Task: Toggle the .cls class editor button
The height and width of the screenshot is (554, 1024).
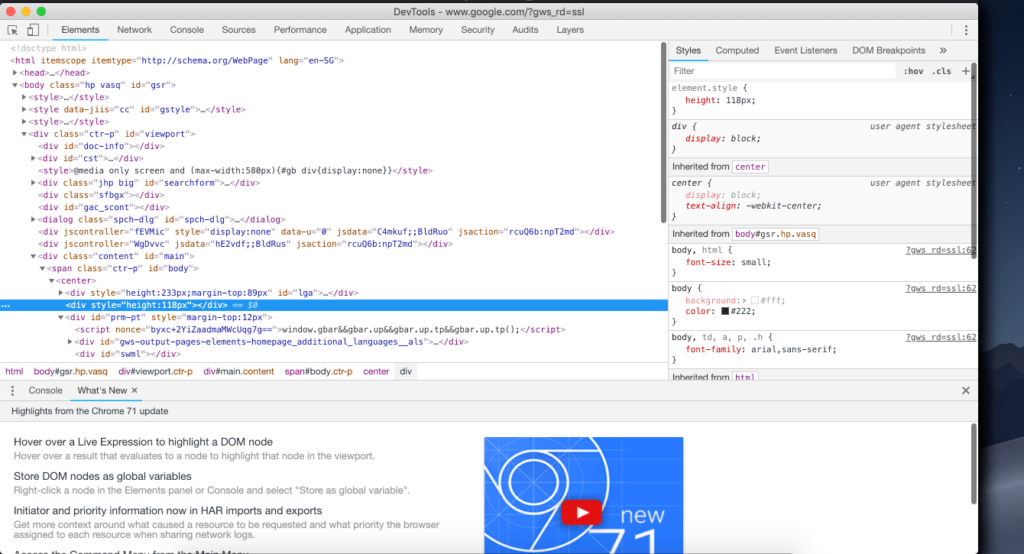Action: pos(941,71)
